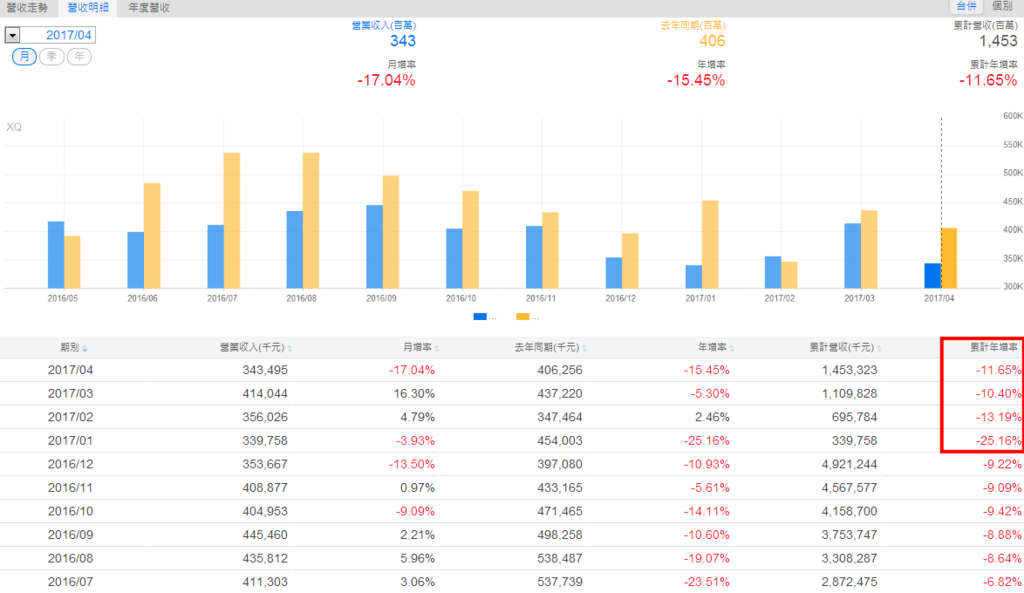Screen dimensions: 1024x593
Task: Click the blue legend swatch below chart
Action: (x=480, y=317)
